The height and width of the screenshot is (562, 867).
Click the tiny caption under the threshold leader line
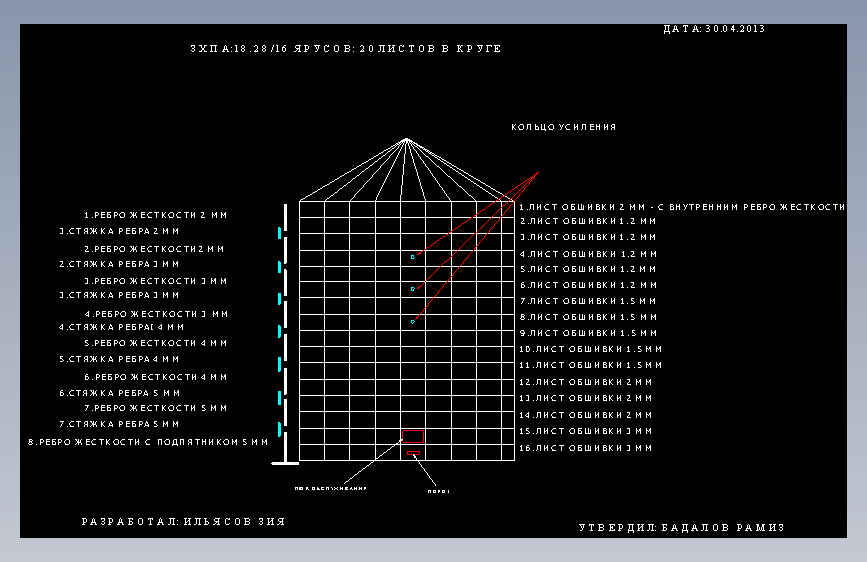coord(438,492)
